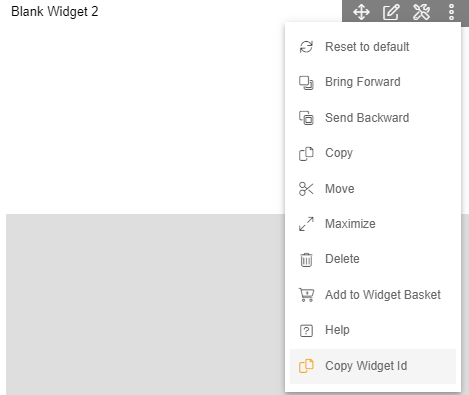Screen dimensions: 469x395
Task: Click the Send Backward layers icon
Action: tap(306, 118)
